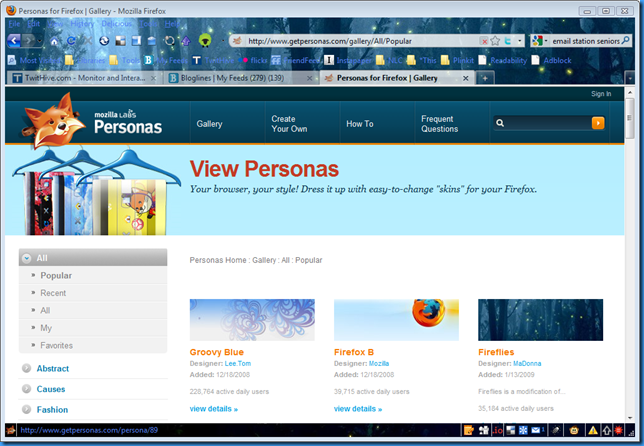This screenshot has height=446, width=644.
Task: Click the green sheep toolbar icon
Action: pos(205,40)
